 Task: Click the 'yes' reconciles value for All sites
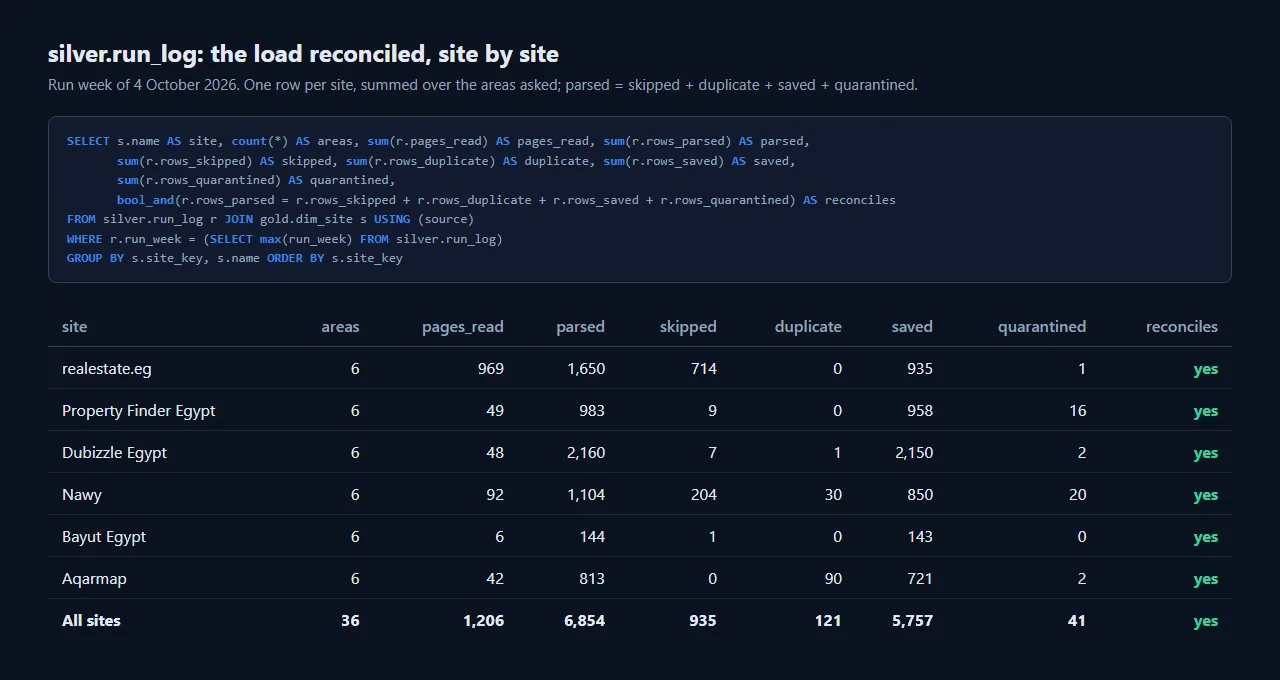[x=1206, y=621]
